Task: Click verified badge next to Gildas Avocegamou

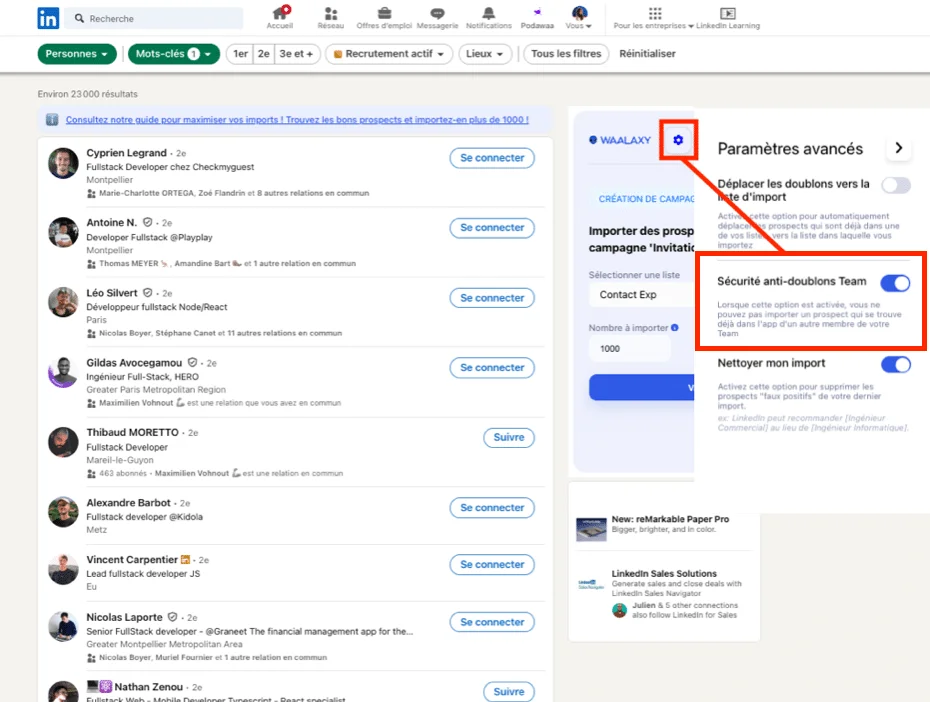Action: (x=192, y=362)
